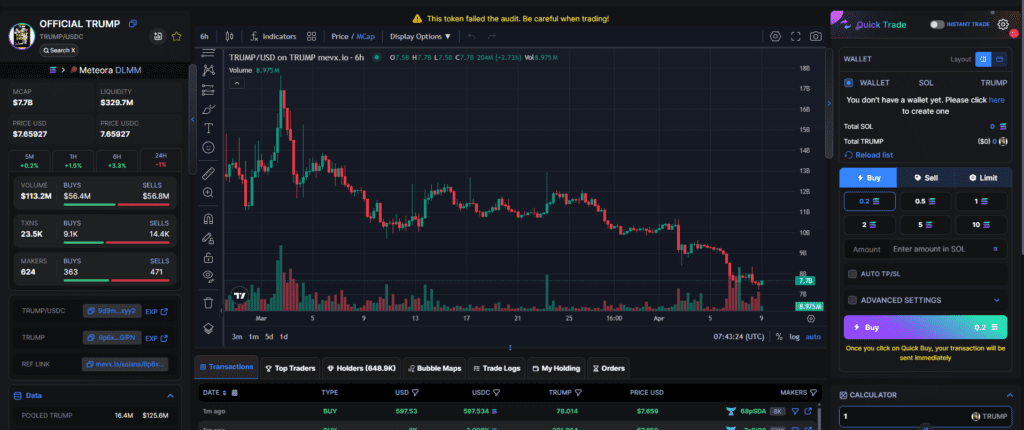Screen dimensions: 1024x430
Task: Click the OFFICIAL TRUMP token avatar
Action: click(22, 36)
